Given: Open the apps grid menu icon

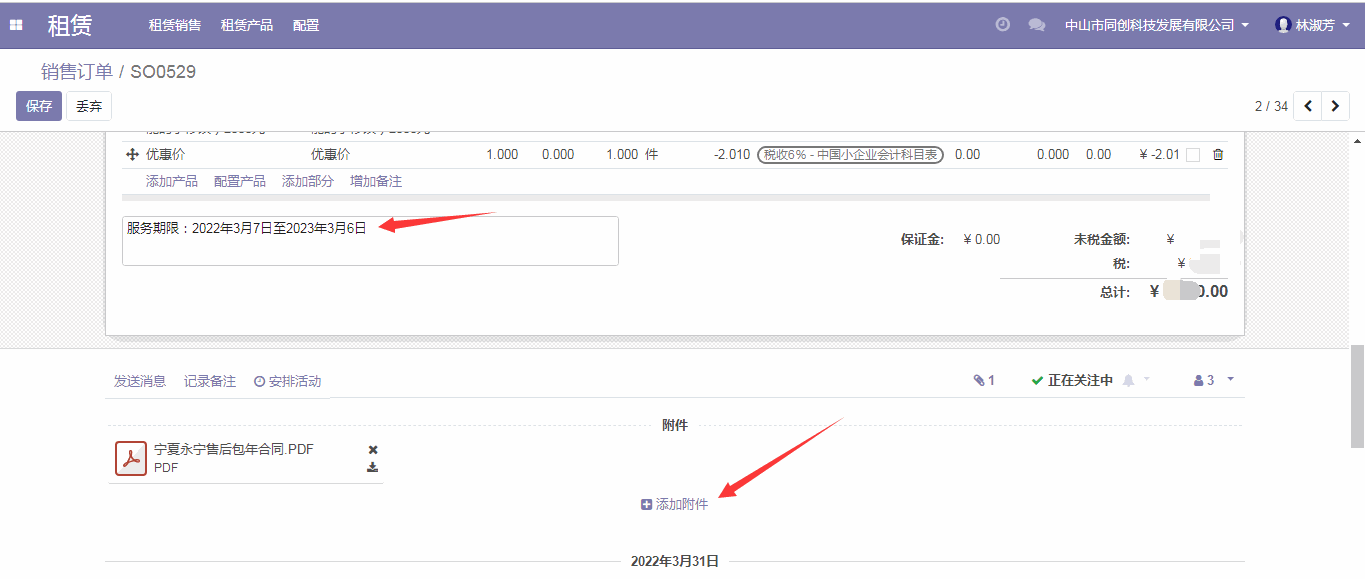Looking at the screenshot, I should click(x=16, y=25).
